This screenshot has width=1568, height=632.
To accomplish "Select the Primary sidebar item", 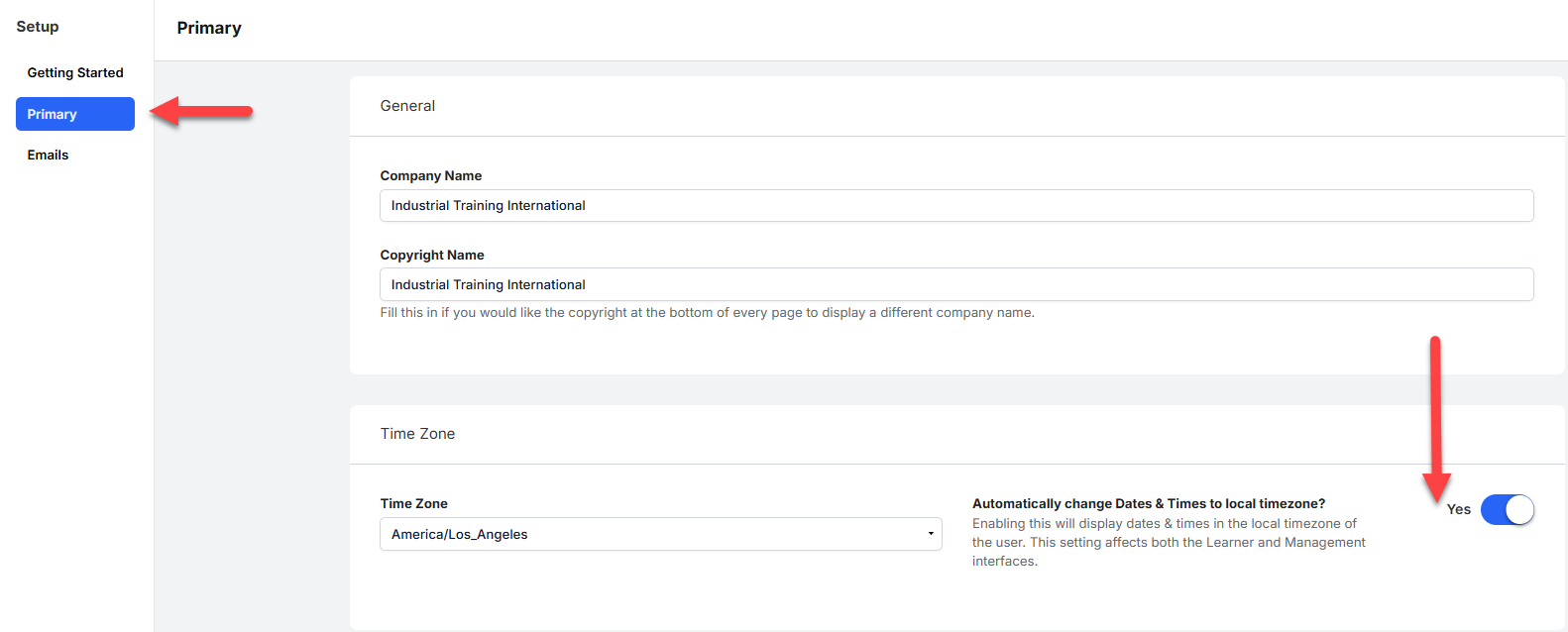I will coord(75,114).
